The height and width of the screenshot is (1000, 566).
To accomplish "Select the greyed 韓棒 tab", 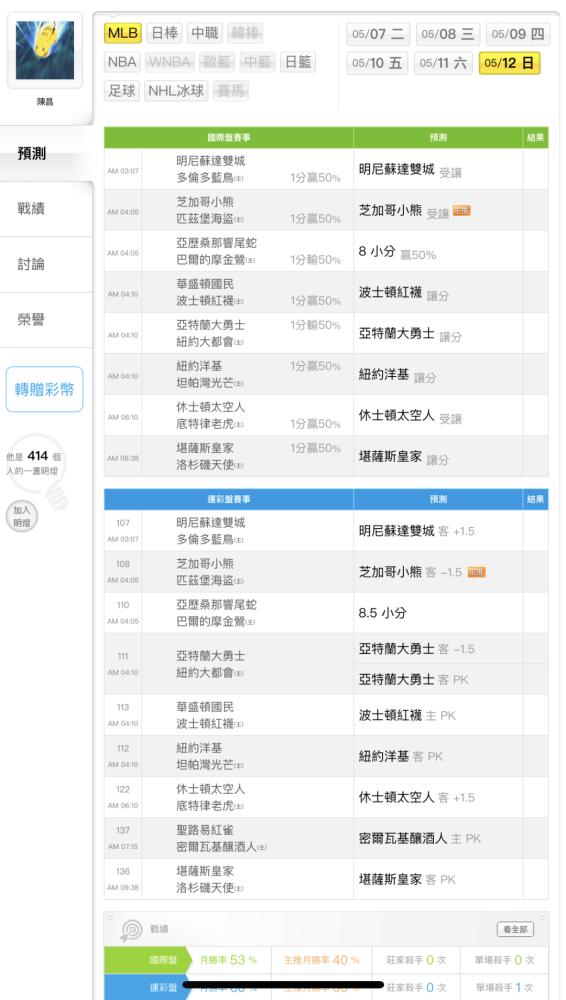I will pos(245,33).
